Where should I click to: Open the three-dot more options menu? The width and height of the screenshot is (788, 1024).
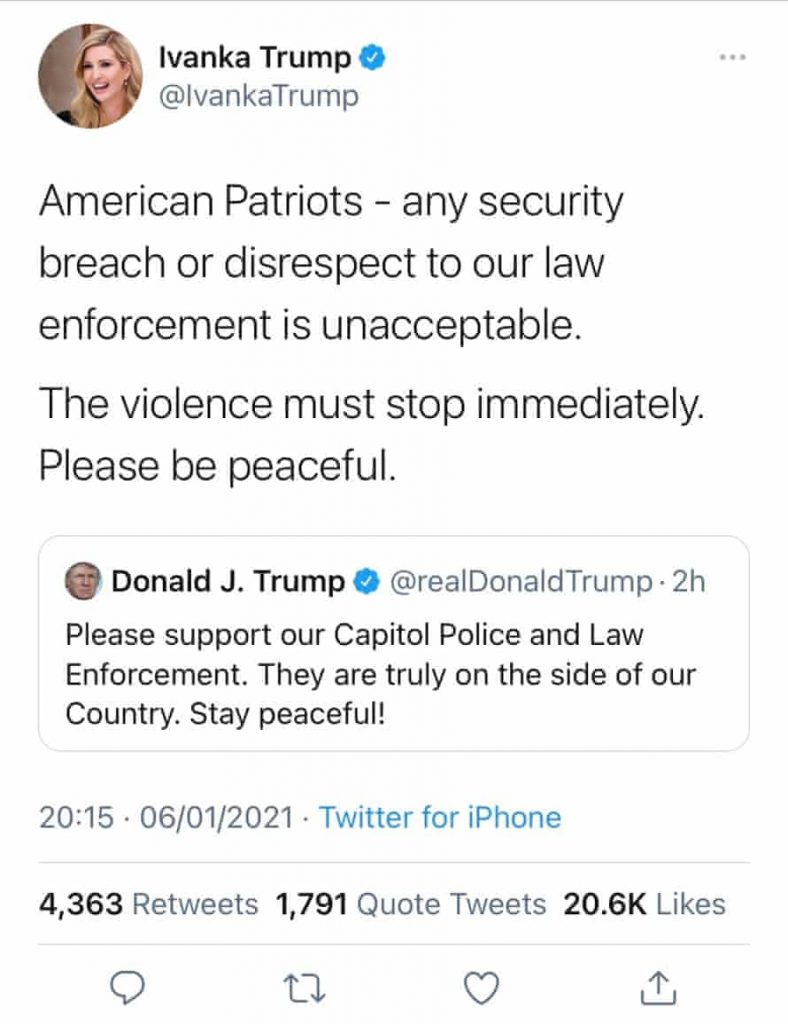point(733,57)
